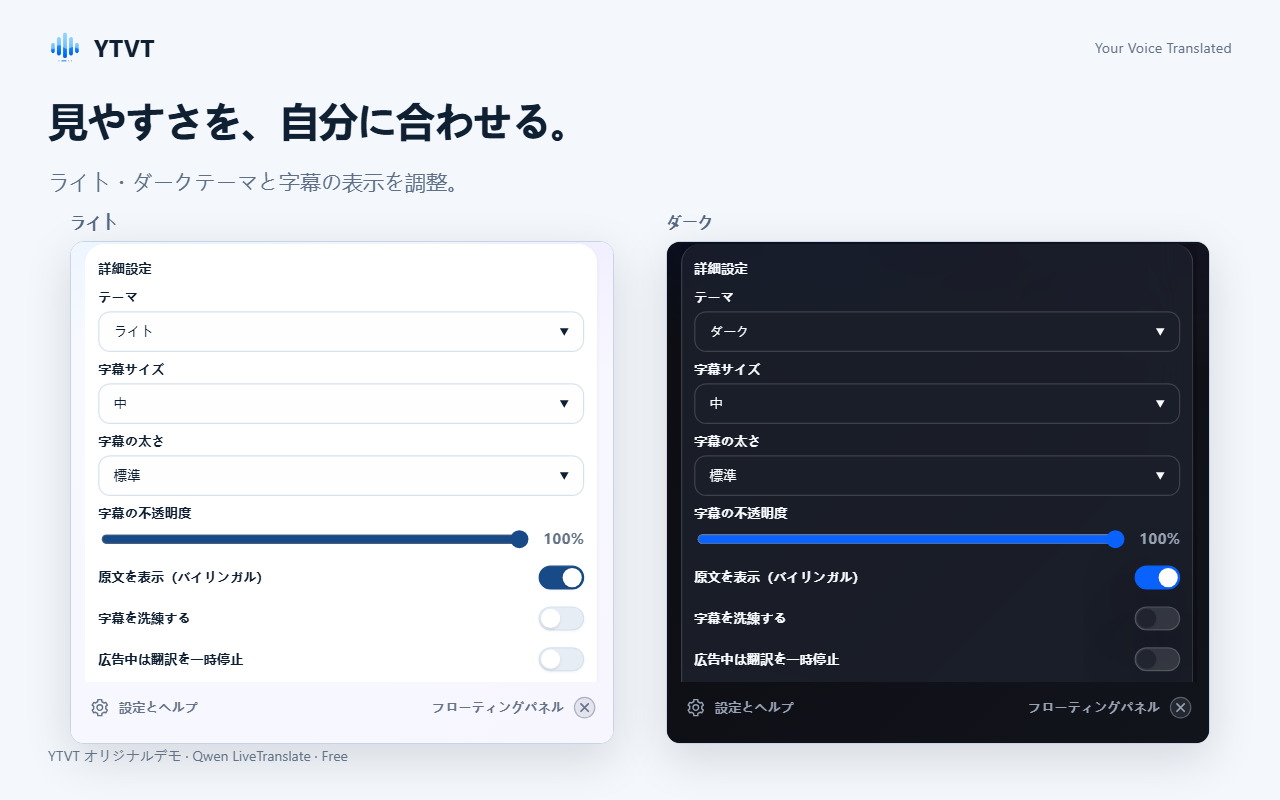Close floating panel in dark theme card

click(x=1181, y=707)
